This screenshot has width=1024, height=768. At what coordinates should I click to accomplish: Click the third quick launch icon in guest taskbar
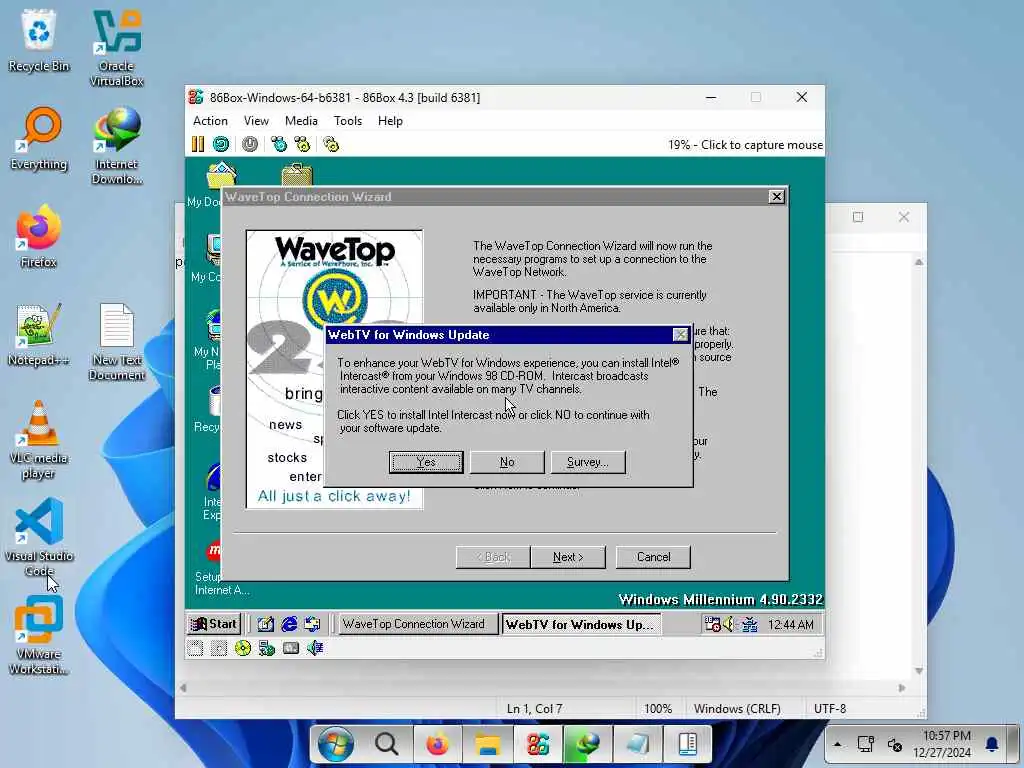(x=312, y=624)
